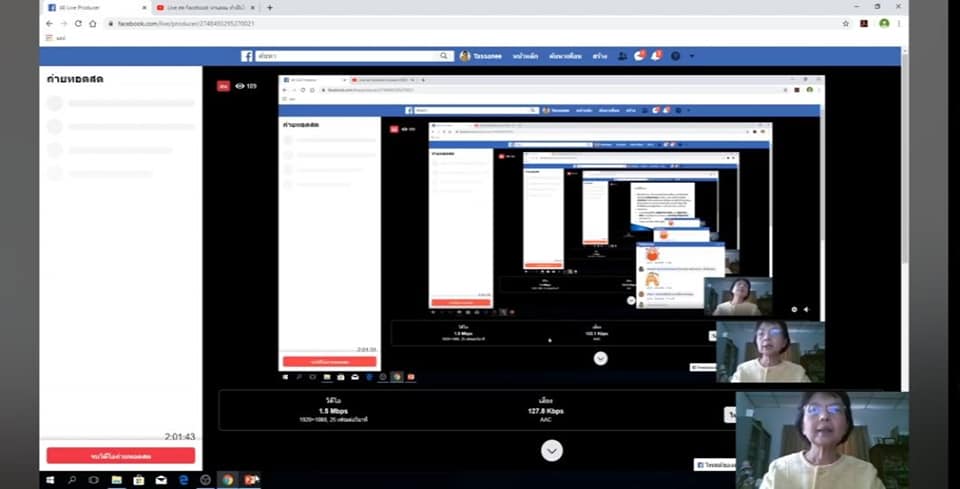The width and height of the screenshot is (960, 489).
Task: Open the bell notifications icon
Action: 656,56
